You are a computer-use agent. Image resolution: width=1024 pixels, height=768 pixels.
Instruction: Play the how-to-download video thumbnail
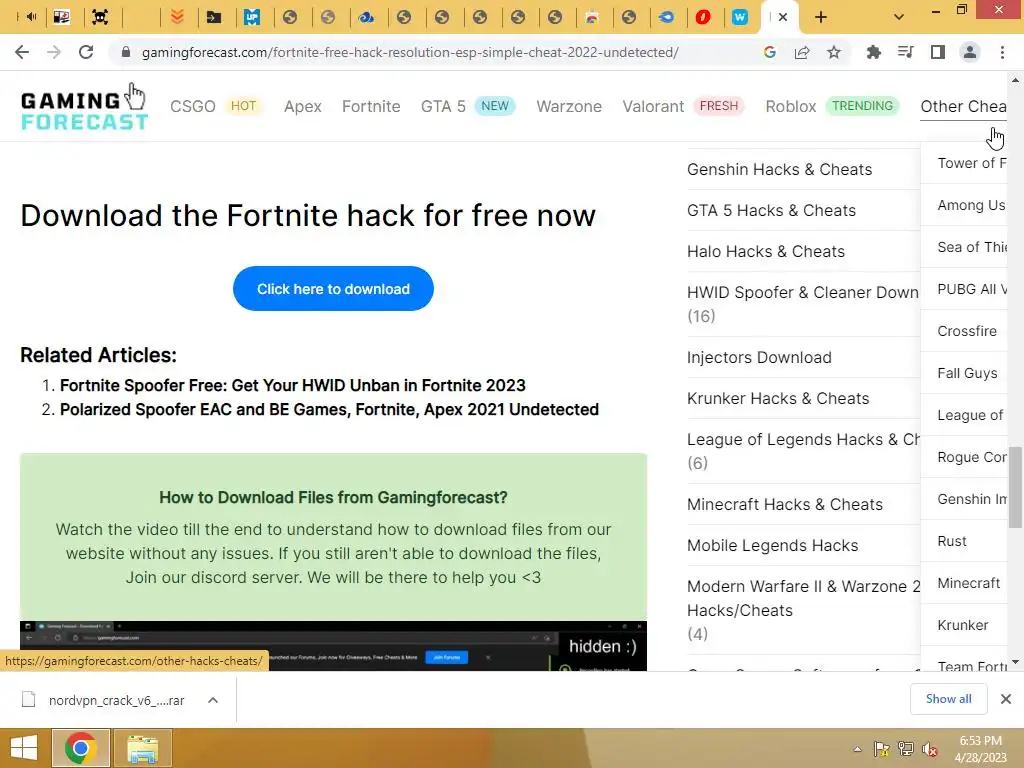coord(333,646)
